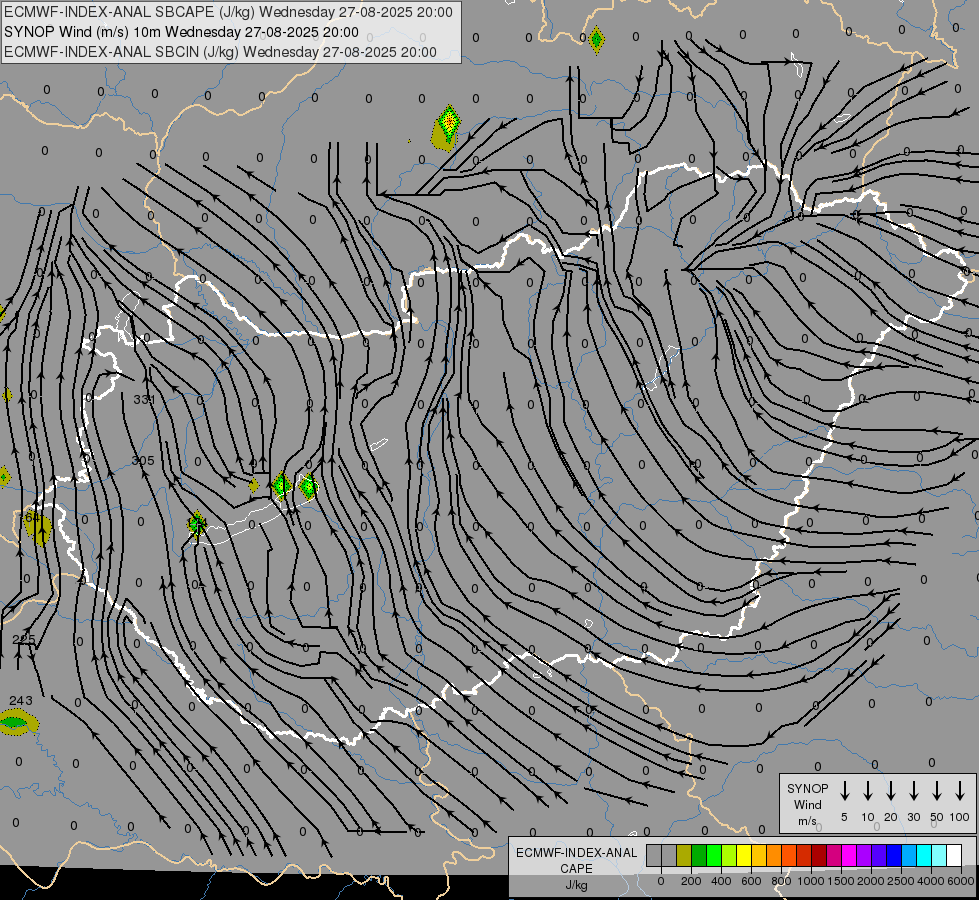This screenshot has width=979, height=900.
Task: Pick the pure blue swatch left of 2500 tick
Action: 893,855
